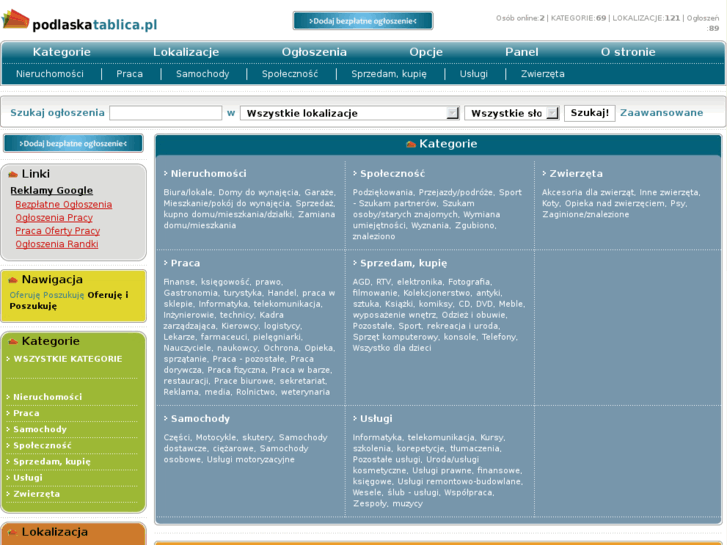727x545 pixels.
Task: Select Nieruchomości in the submenu bar
Action: [50, 74]
